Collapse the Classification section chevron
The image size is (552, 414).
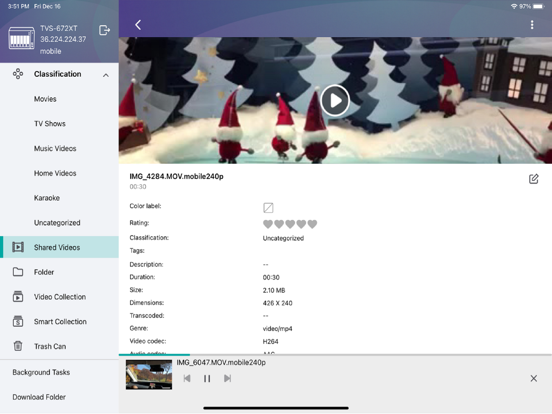point(106,75)
